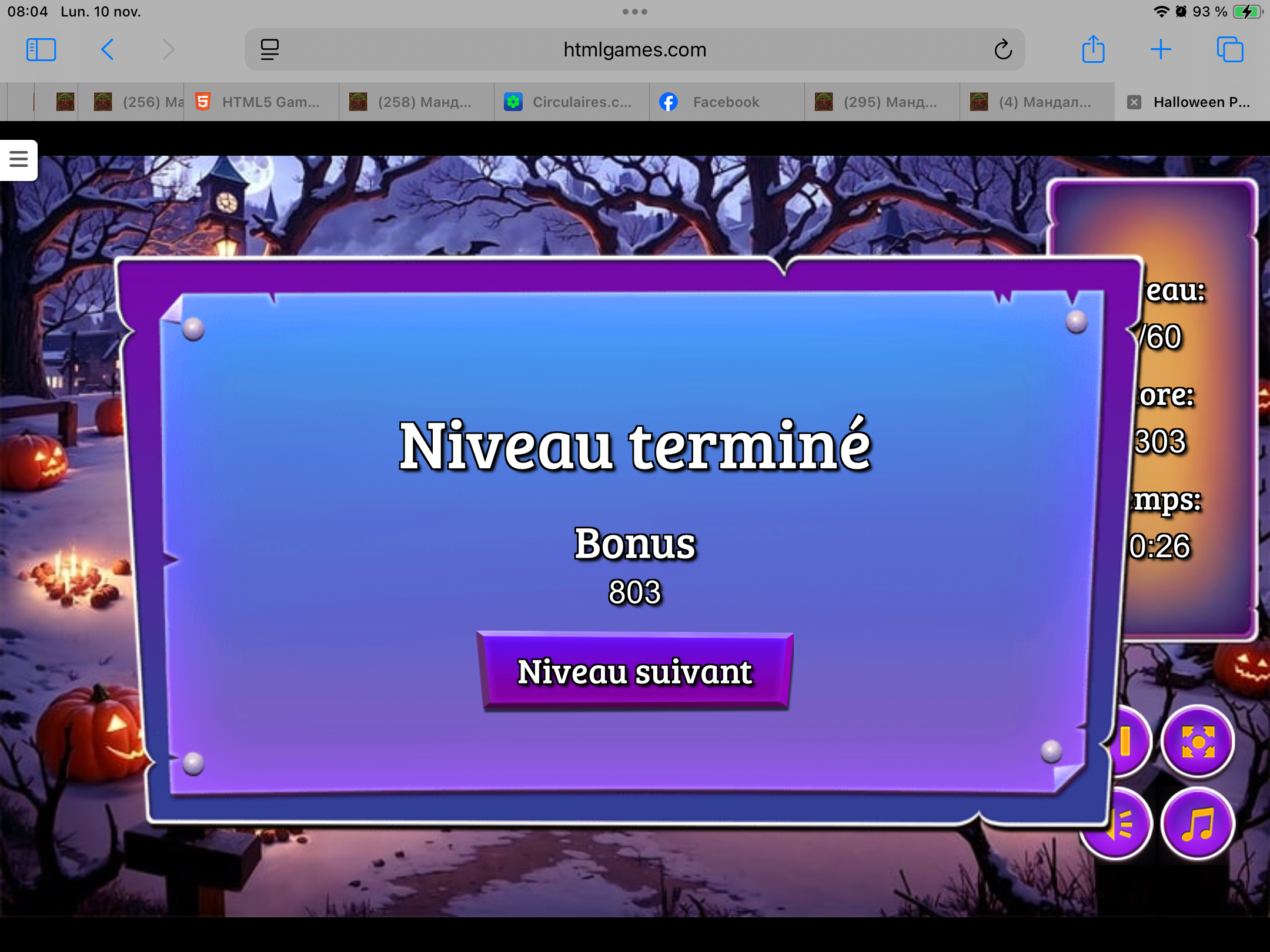Open the Share sheet icon
1270x952 pixels.
pyautogui.click(x=1093, y=50)
